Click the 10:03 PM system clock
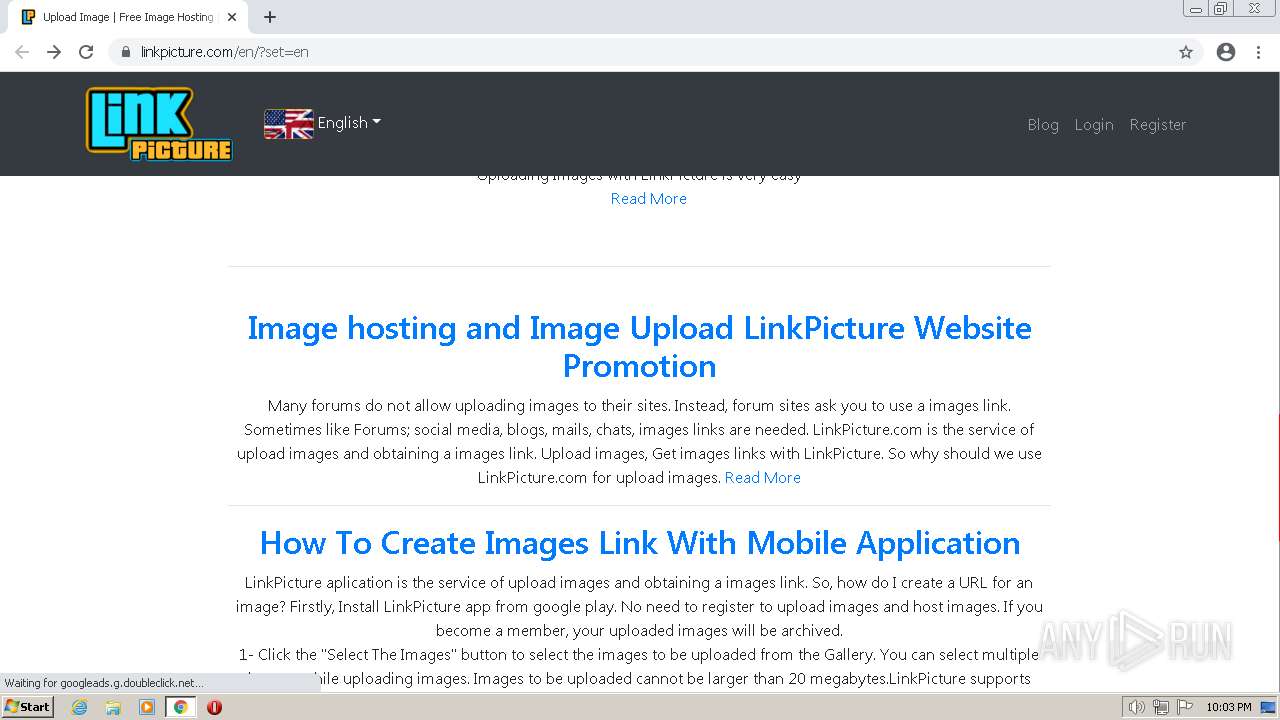Image resolution: width=1280 pixels, height=720 pixels. pyautogui.click(x=1229, y=707)
